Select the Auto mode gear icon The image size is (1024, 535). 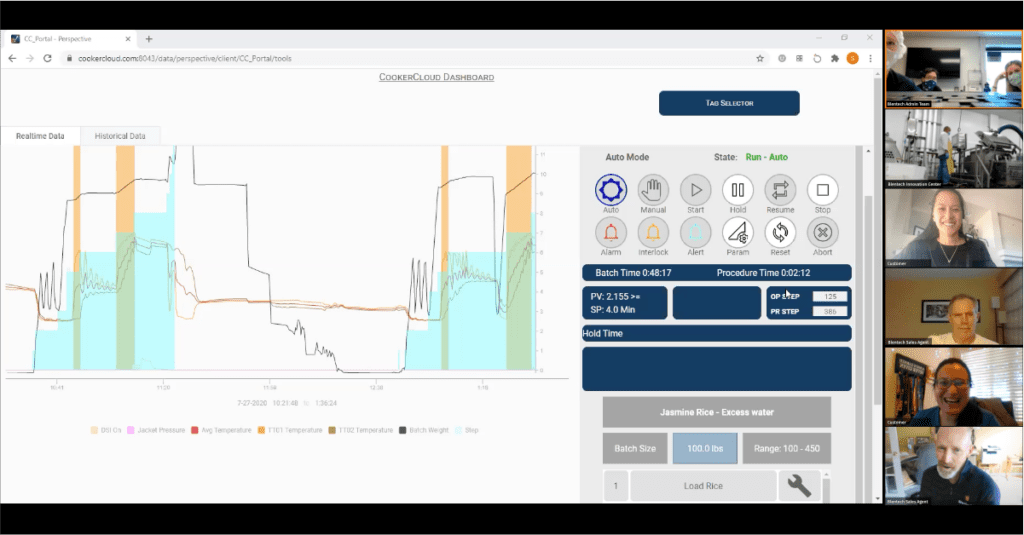[x=611, y=189]
